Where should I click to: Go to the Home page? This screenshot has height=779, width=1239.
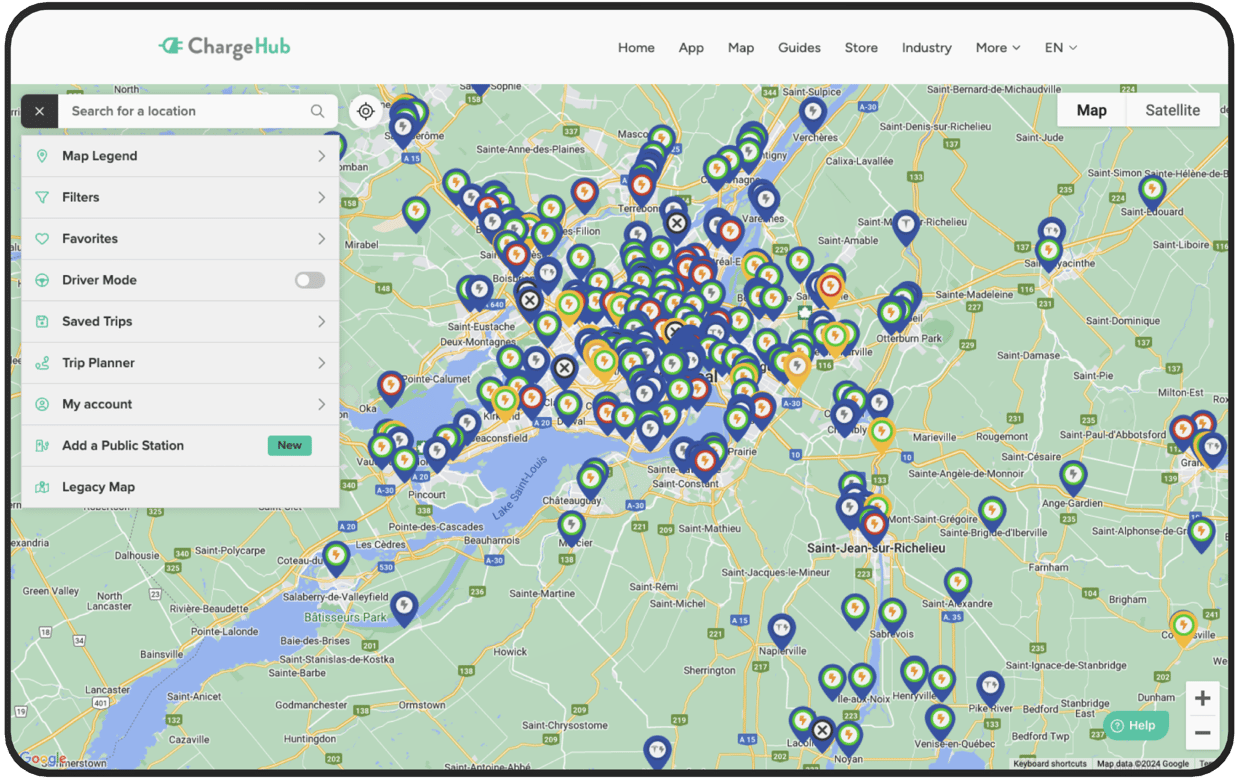pos(636,47)
